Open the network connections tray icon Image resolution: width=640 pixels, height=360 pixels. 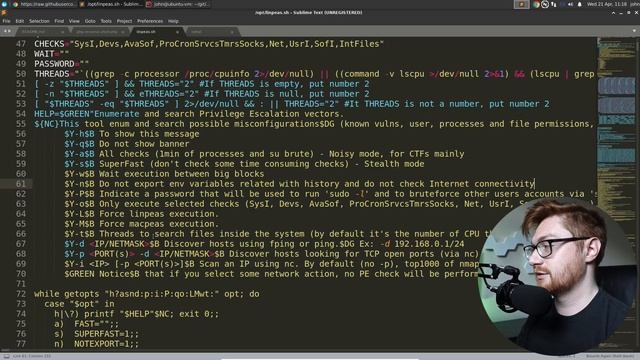click(553, 4)
